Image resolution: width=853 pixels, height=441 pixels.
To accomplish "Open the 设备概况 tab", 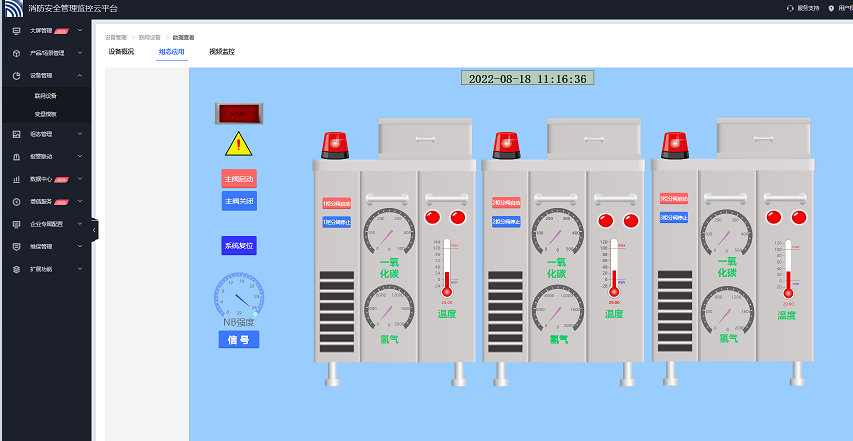I will (120, 51).
